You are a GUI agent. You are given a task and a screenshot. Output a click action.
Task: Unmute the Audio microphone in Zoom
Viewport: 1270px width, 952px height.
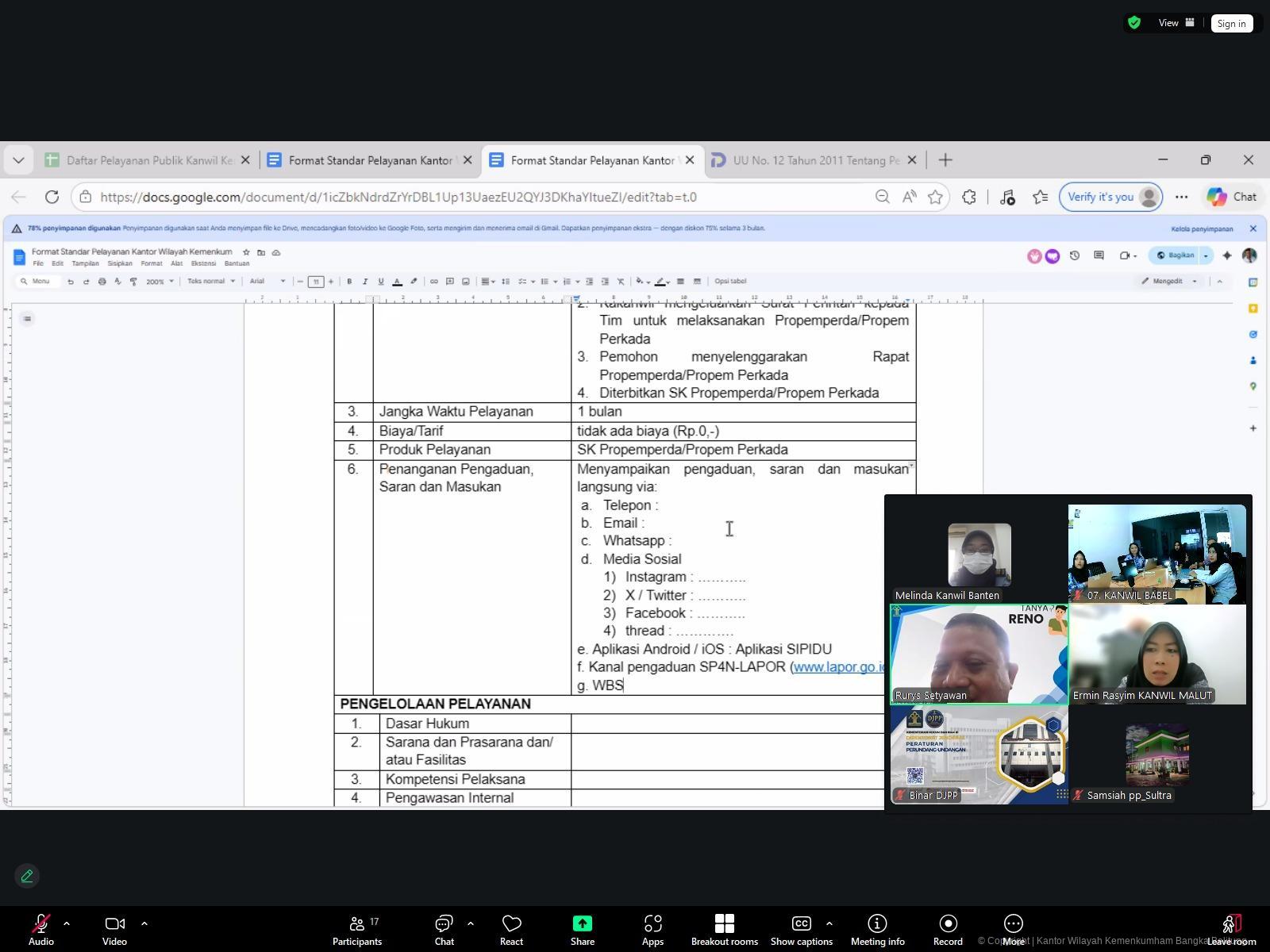tap(40, 924)
